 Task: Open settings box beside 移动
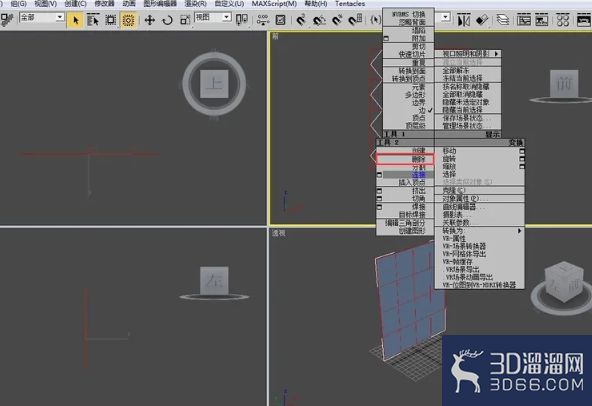pos(521,151)
